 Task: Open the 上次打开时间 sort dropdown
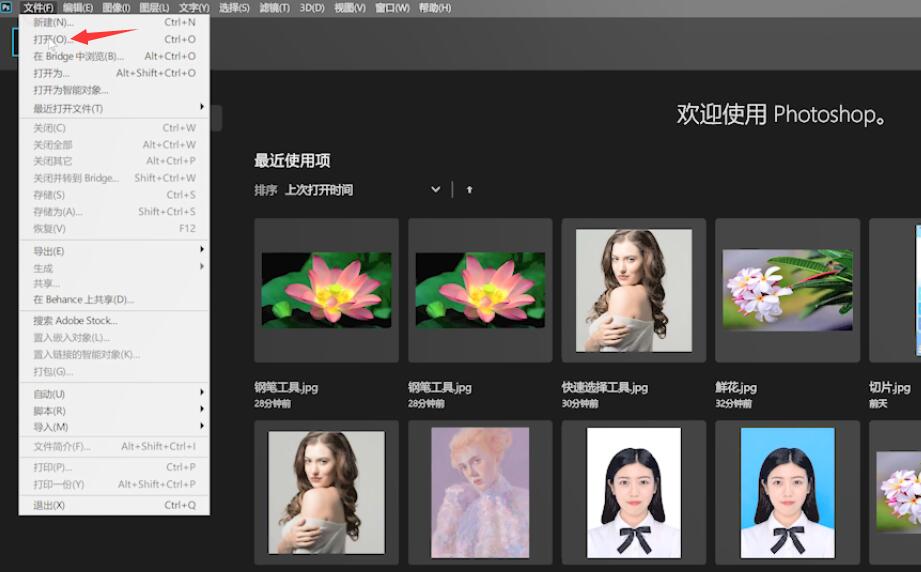tap(362, 190)
